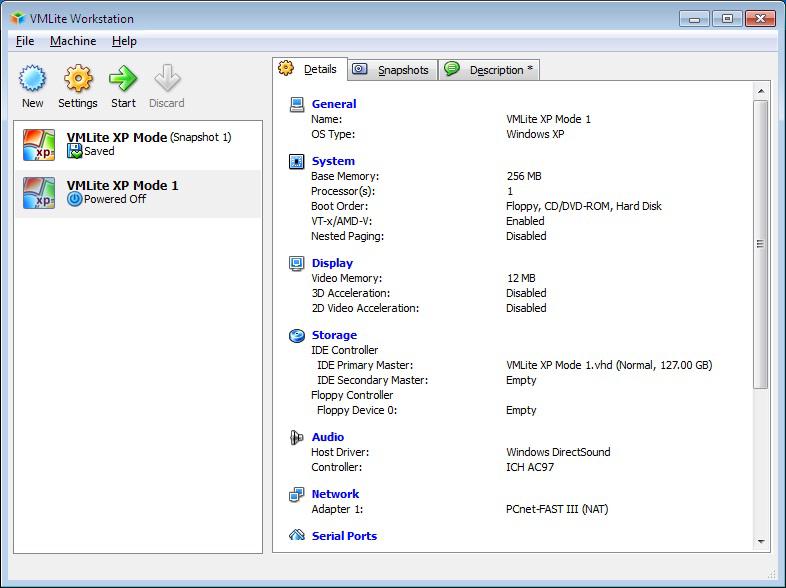Open the Help menu
The image size is (786, 588).
pos(124,41)
